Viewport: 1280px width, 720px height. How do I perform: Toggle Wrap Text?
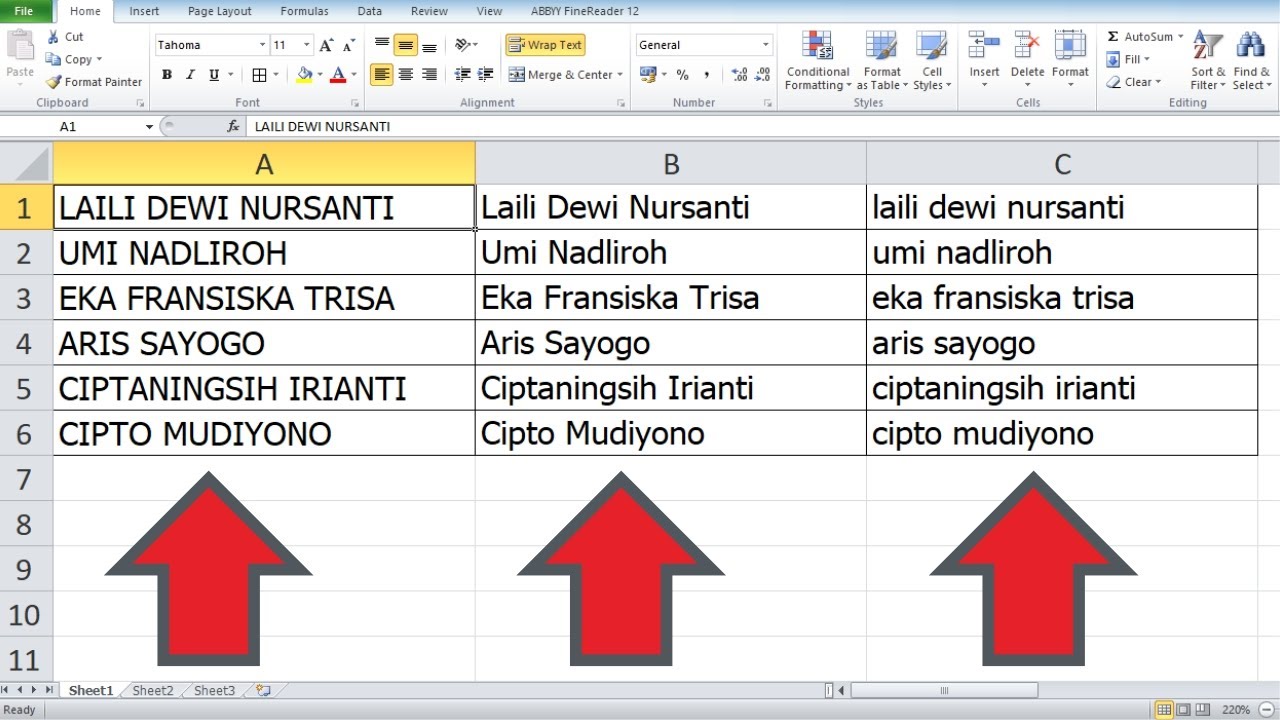[x=545, y=45]
